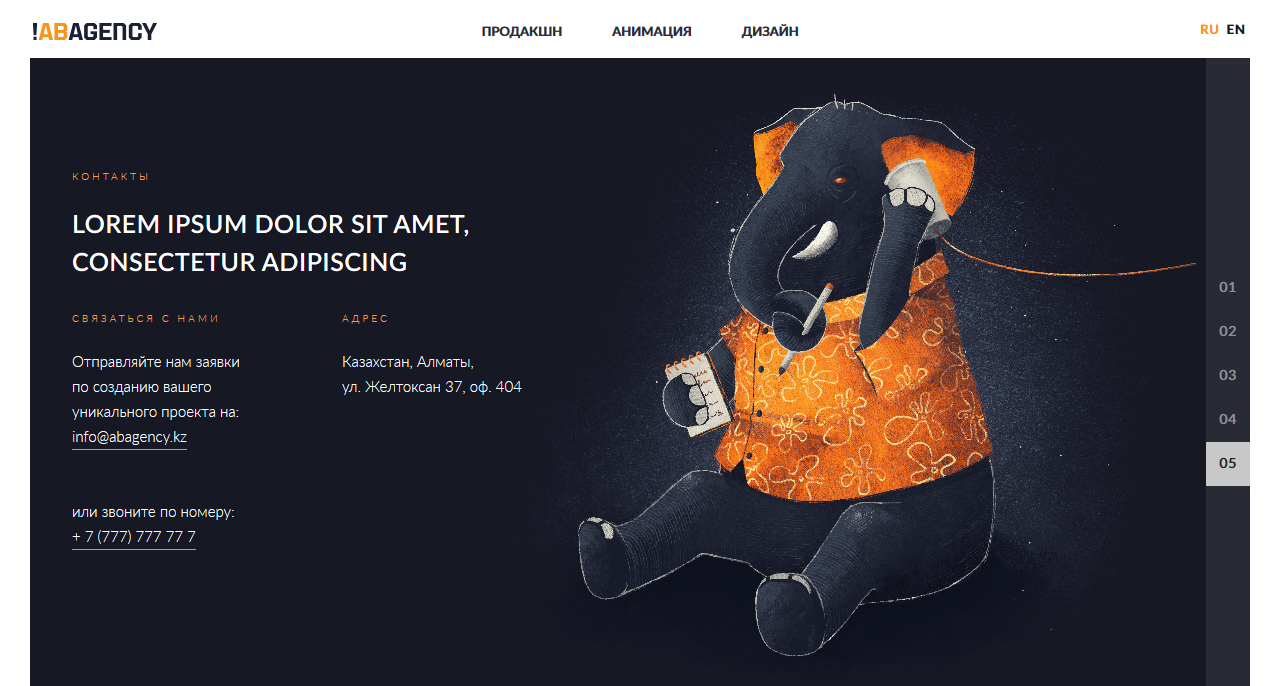Click the Lorem ipsum dolor headline
The width and height of the screenshot is (1280, 686).
271,243
